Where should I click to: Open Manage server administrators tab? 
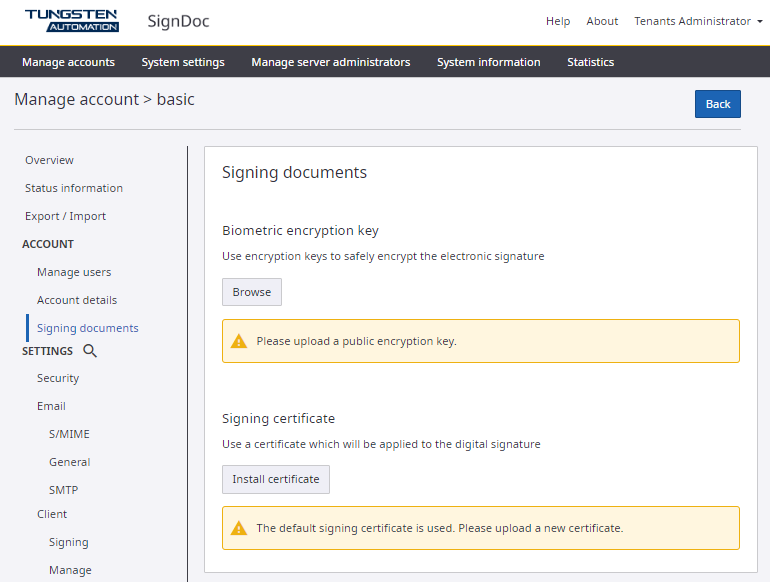coord(330,62)
